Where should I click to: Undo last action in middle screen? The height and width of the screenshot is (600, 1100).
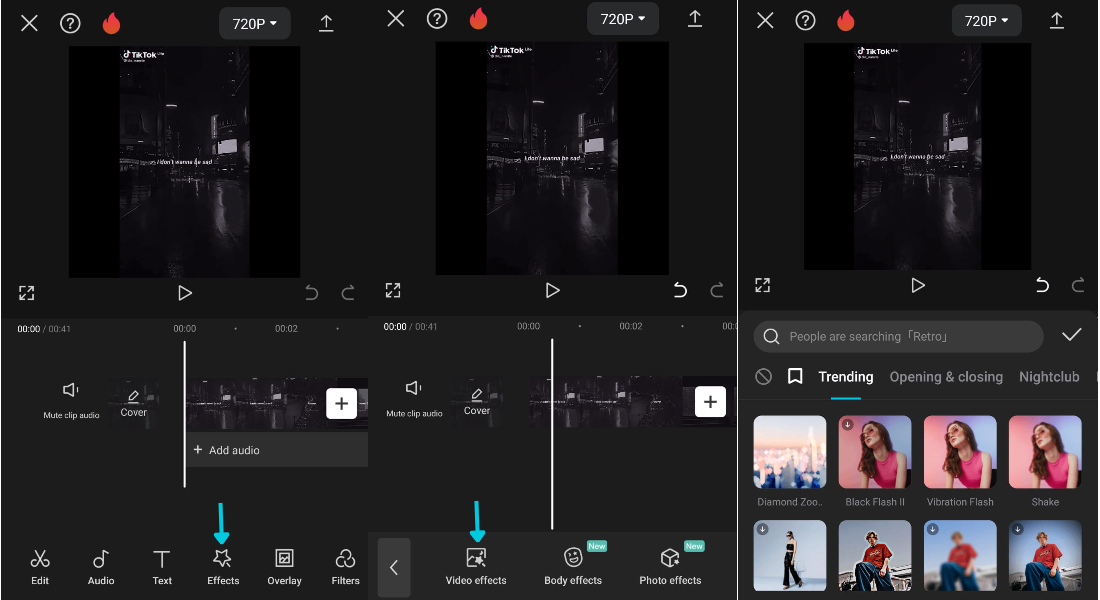pyautogui.click(x=680, y=290)
